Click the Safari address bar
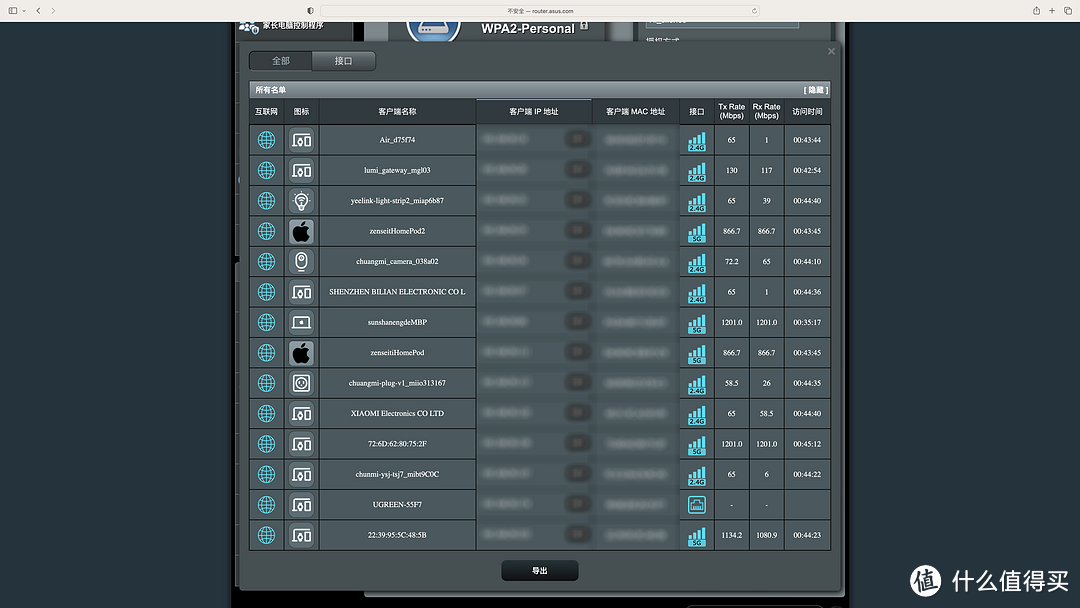Viewport: 1080px width, 608px height. [540, 10]
